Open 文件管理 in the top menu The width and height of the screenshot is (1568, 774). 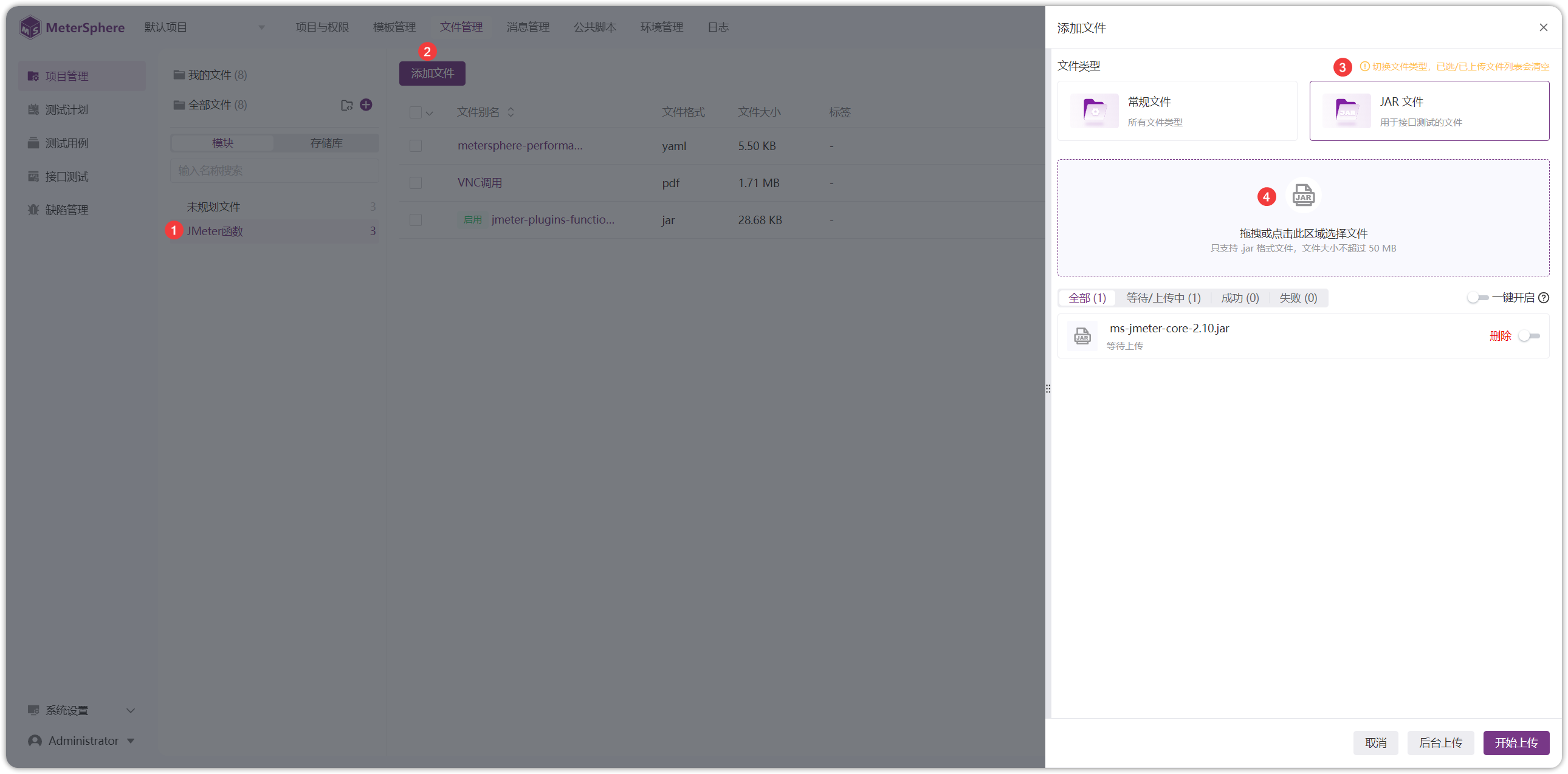461,27
